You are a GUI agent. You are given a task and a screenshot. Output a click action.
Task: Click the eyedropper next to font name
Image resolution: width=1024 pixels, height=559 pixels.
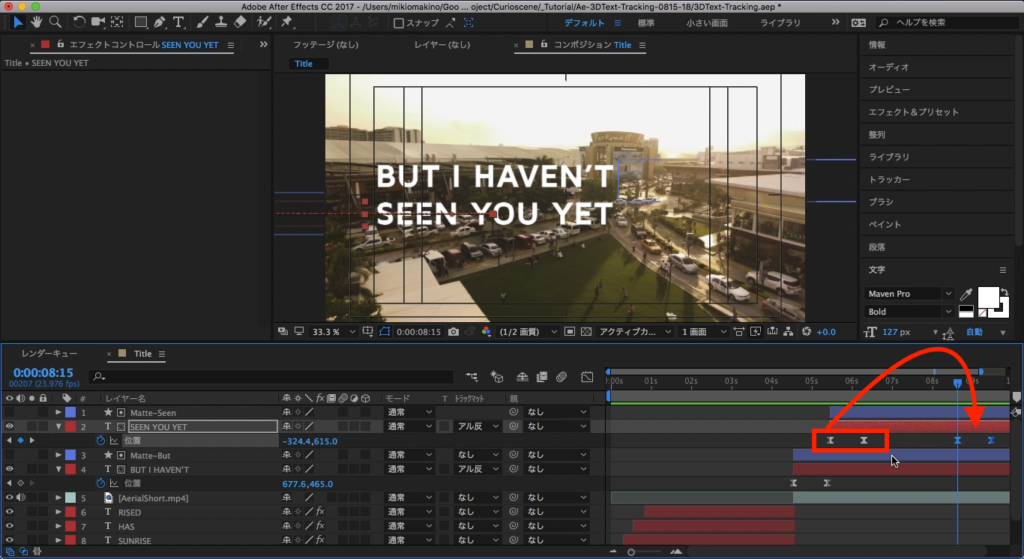[x=966, y=294]
